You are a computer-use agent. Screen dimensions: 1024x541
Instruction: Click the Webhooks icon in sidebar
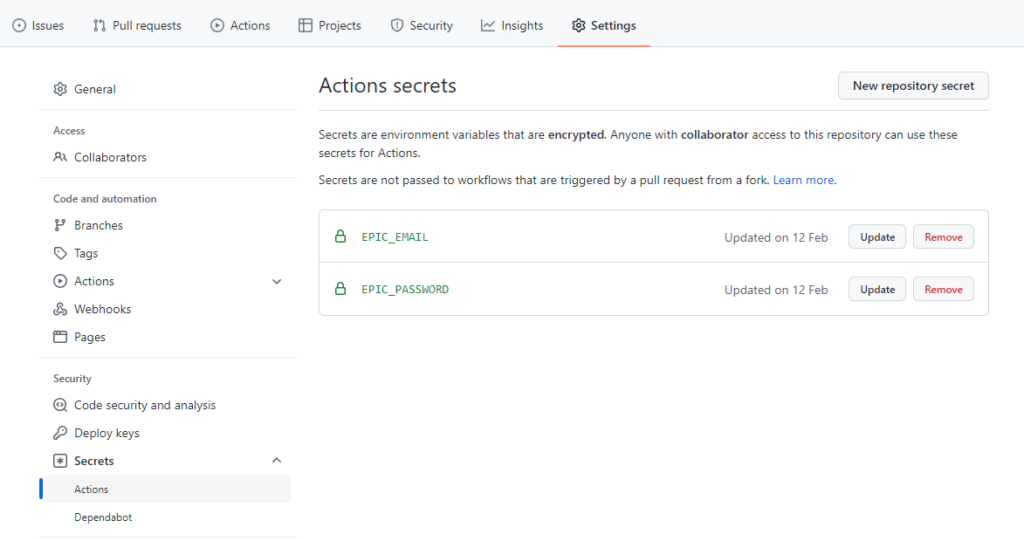[60, 309]
